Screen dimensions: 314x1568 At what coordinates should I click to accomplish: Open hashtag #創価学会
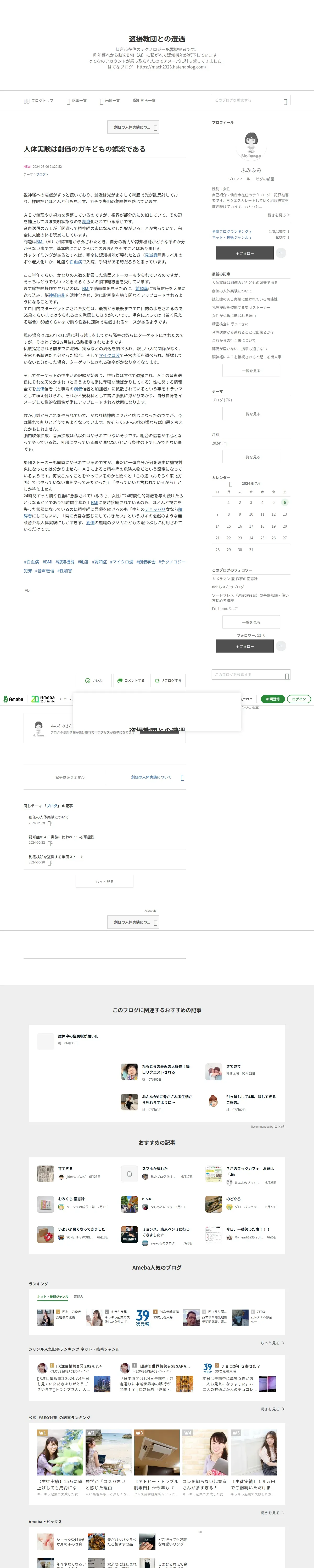[x=146, y=562]
